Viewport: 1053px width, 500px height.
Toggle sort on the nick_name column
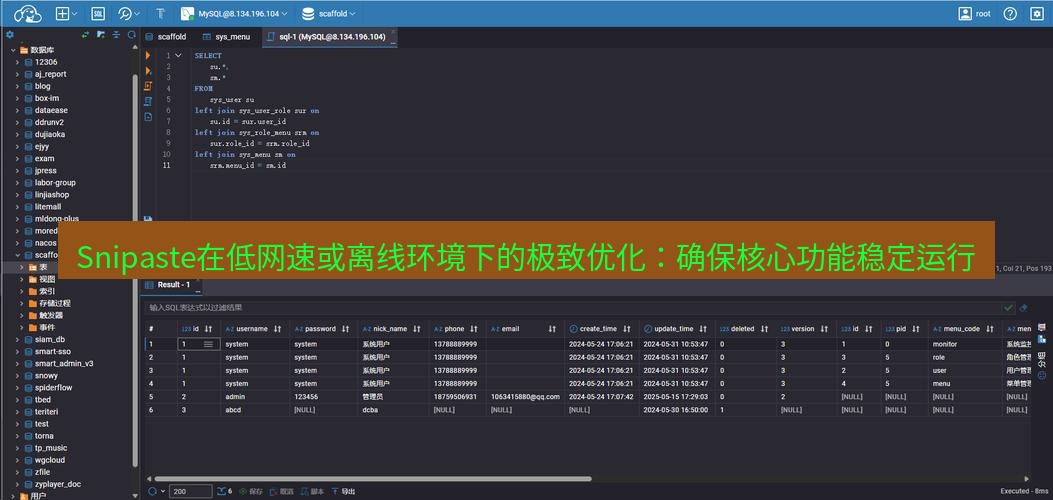tap(416, 329)
